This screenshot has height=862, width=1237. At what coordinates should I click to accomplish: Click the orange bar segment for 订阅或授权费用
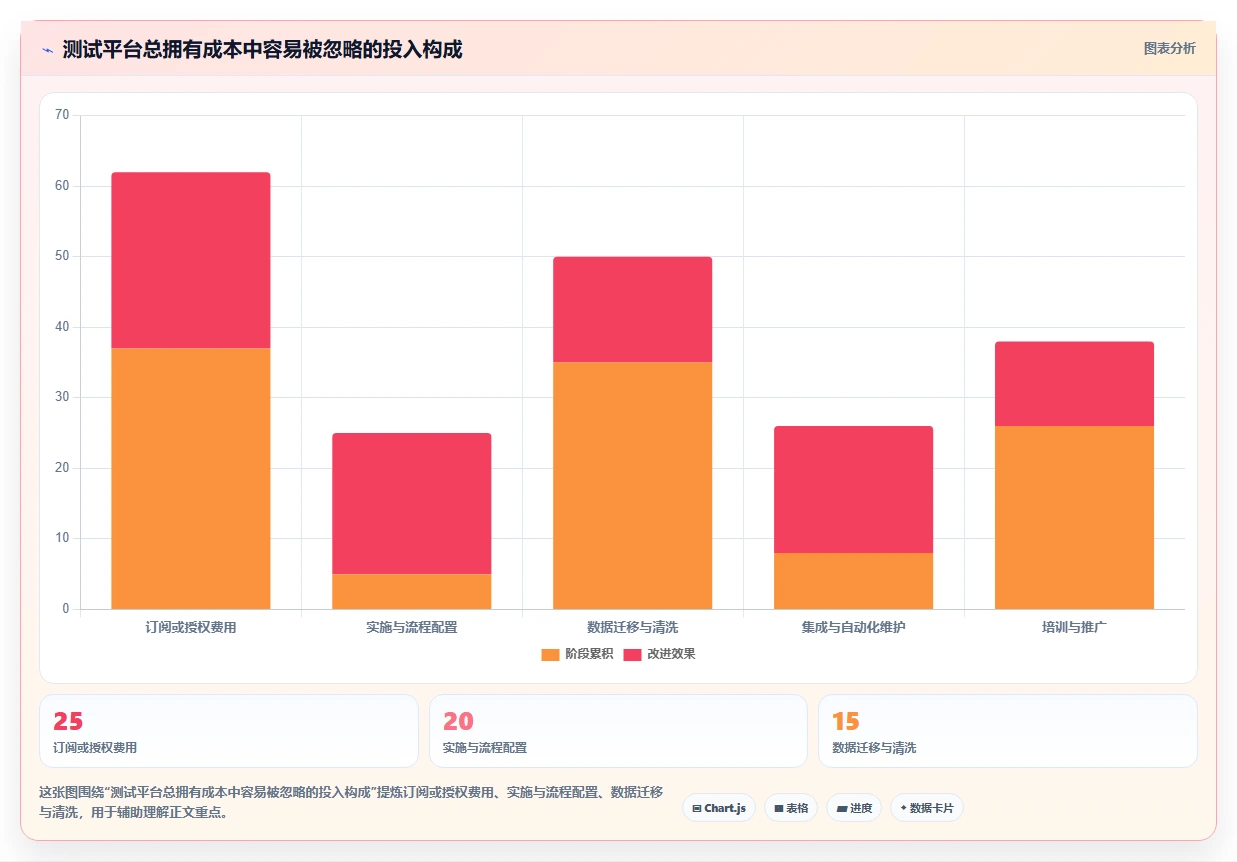(191, 478)
